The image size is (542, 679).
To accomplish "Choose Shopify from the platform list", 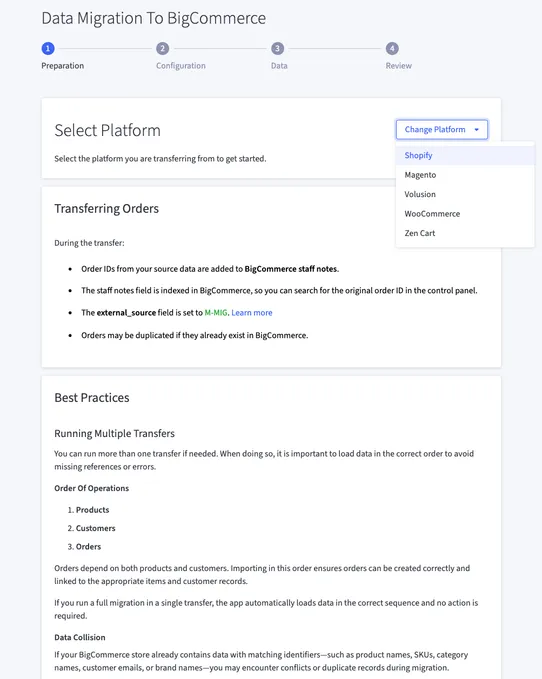I will (x=465, y=155).
